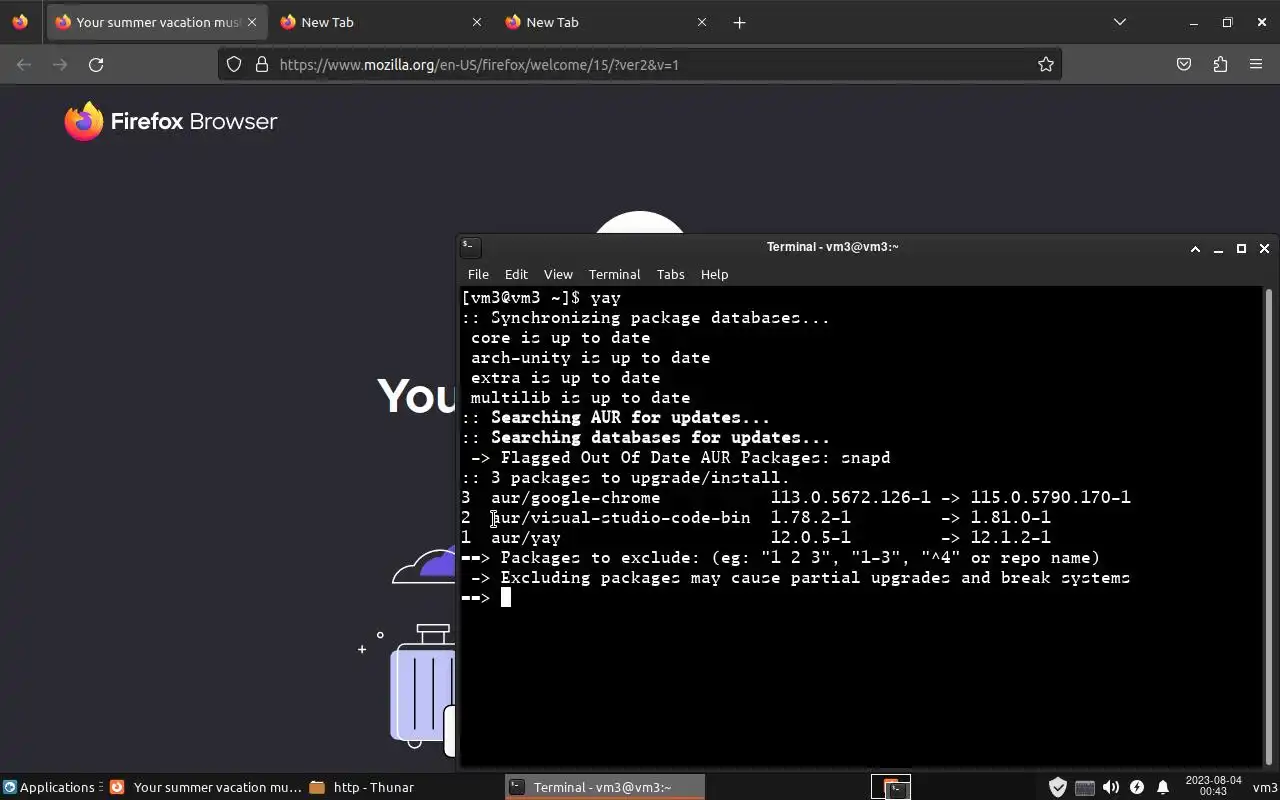1280x800 pixels.
Task: Expand the list all tabs dropdown arrow
Action: click(1120, 22)
